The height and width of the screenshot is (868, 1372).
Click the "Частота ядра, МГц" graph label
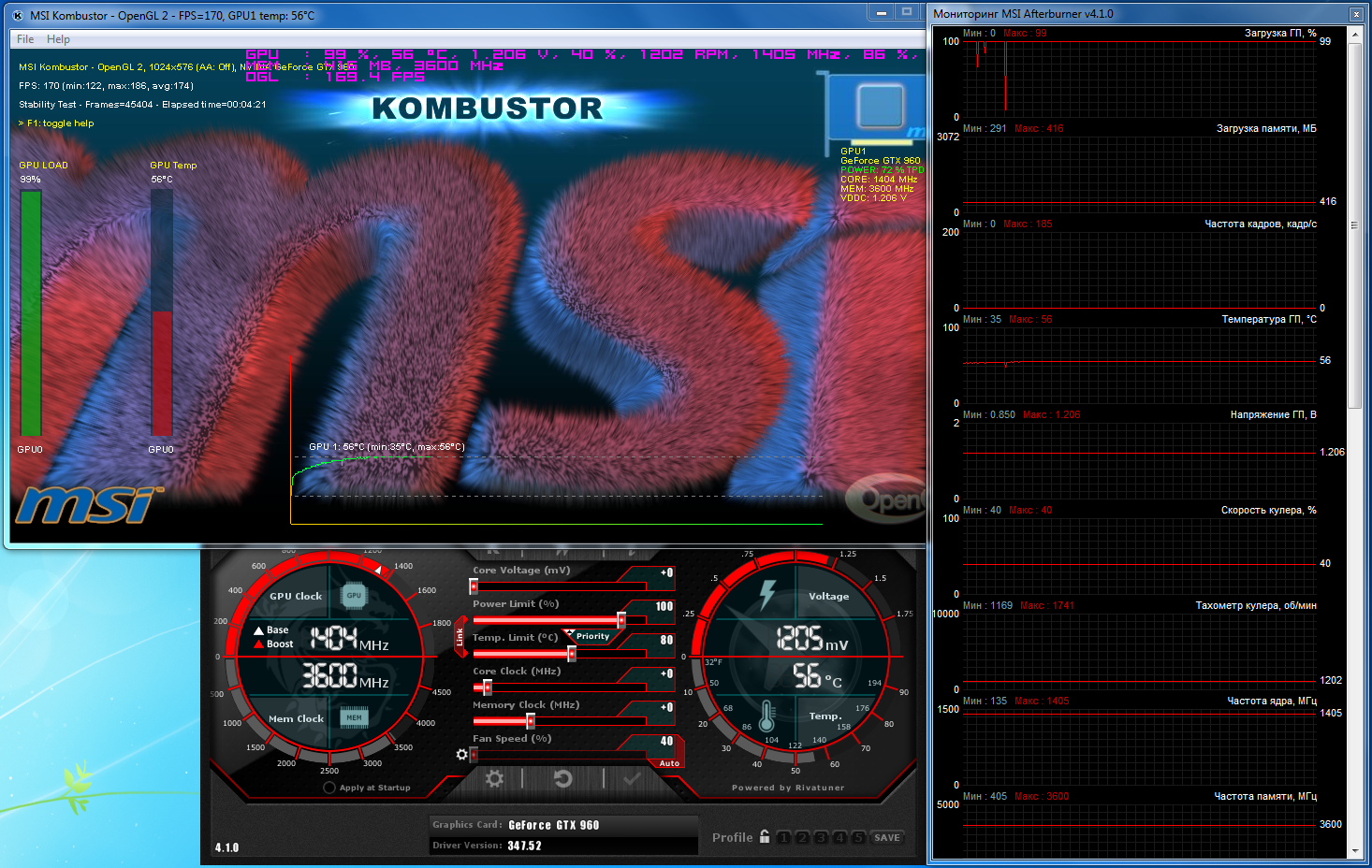[x=1272, y=701]
